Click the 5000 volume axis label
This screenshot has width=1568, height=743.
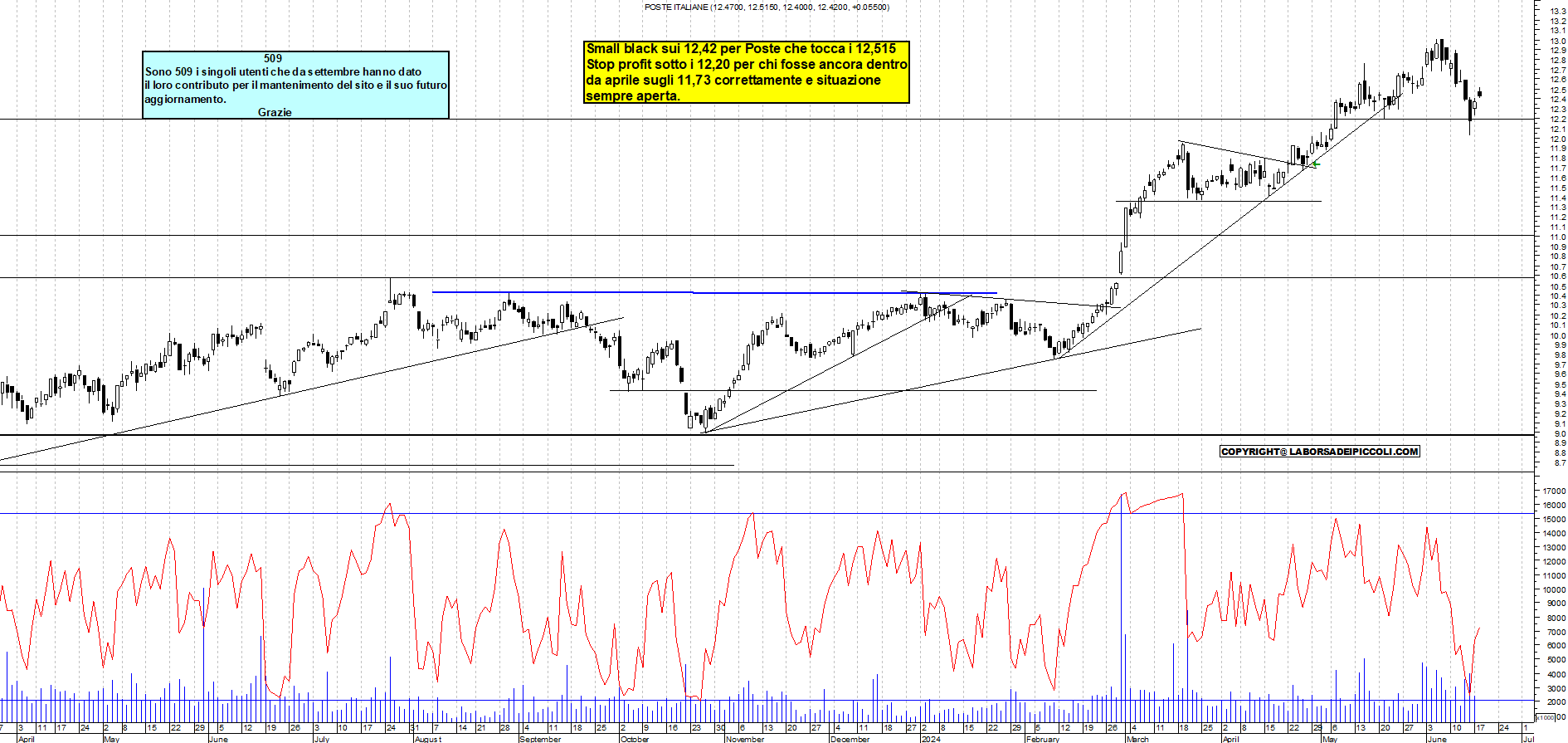coord(1556,661)
